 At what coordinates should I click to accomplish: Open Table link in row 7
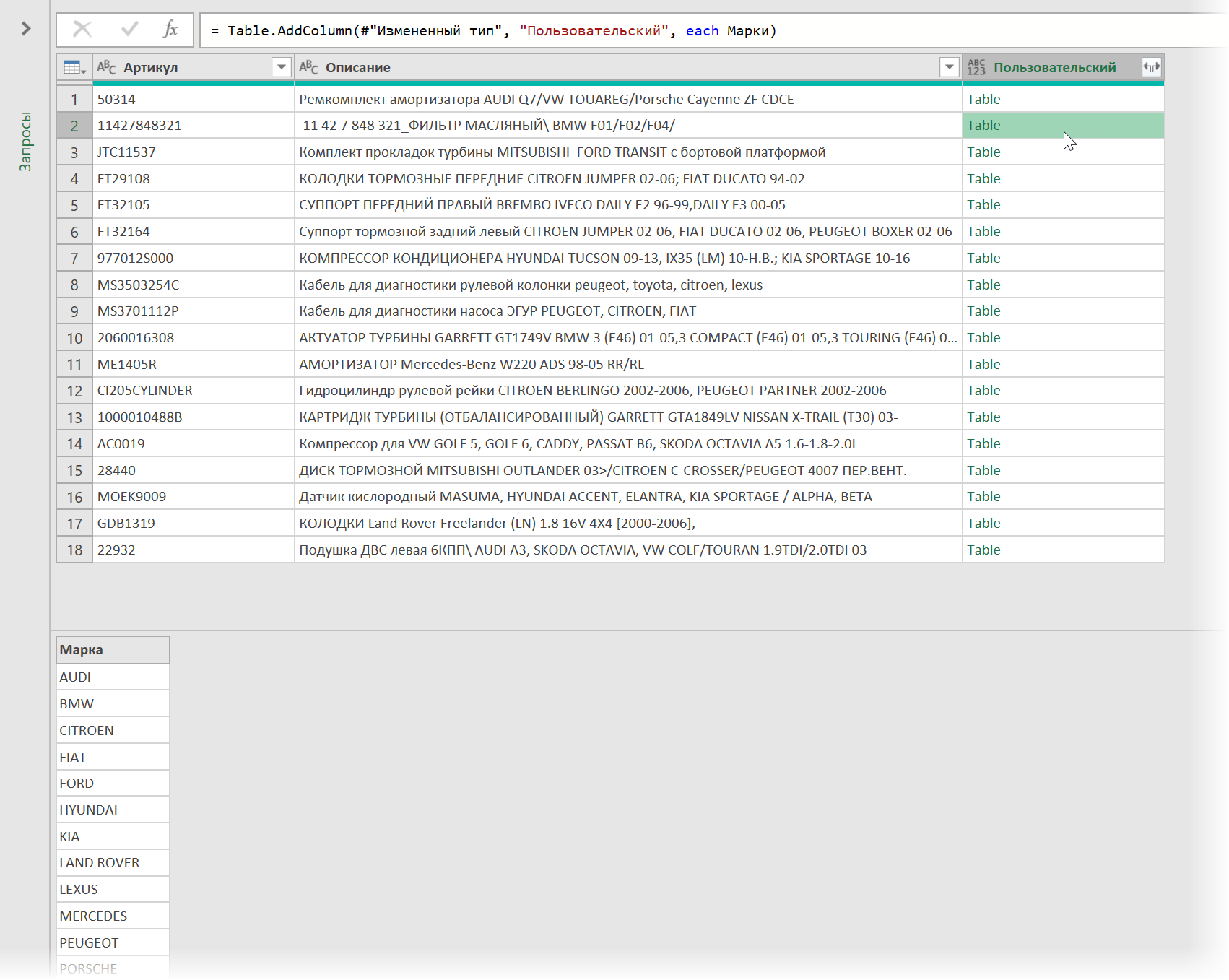coord(983,258)
